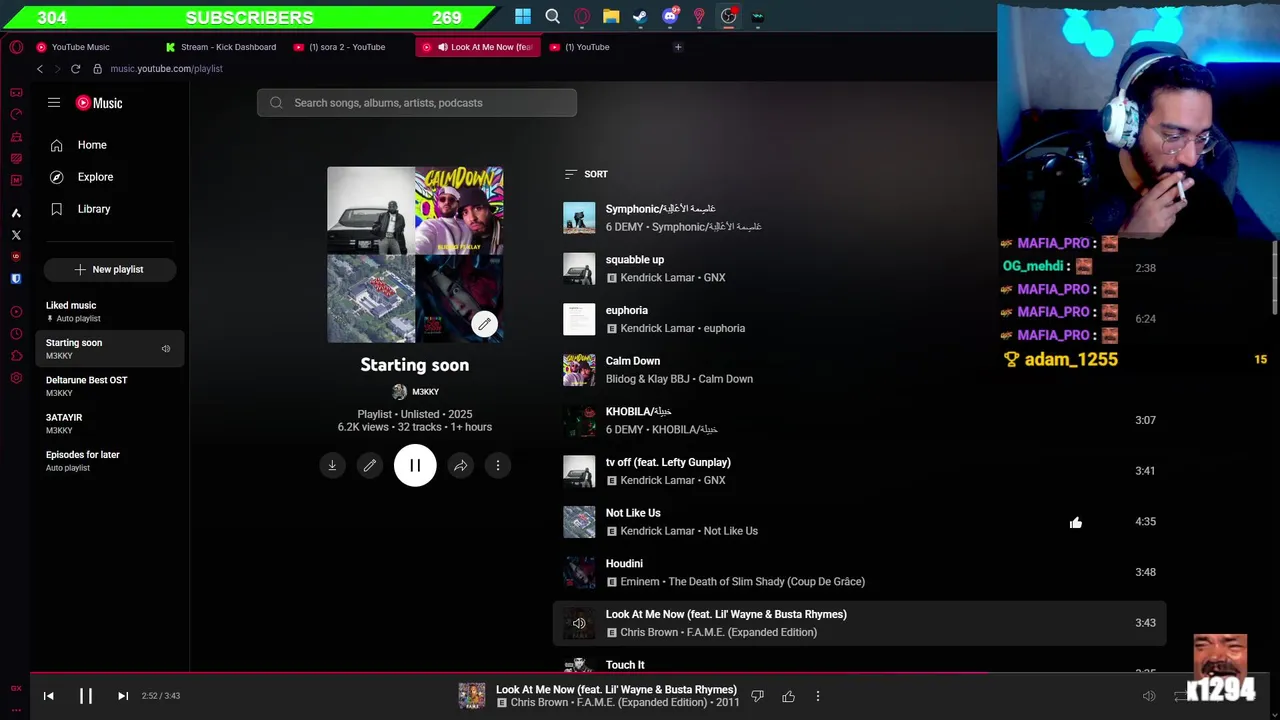Pause playlist with the large white button
Image resolution: width=1280 pixels, height=720 pixels.
pyautogui.click(x=415, y=465)
